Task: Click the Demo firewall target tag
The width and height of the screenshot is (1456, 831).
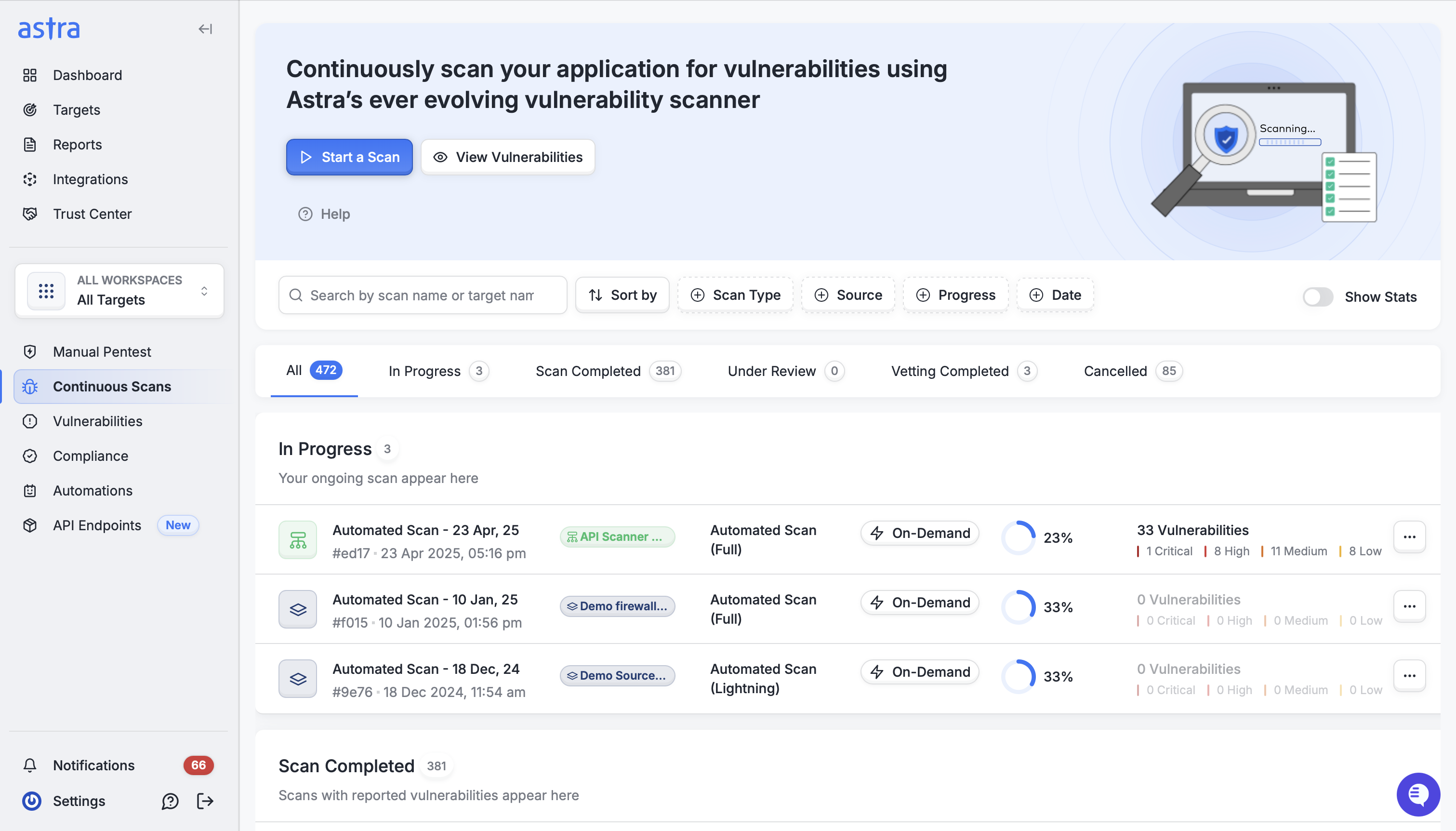Action: [x=617, y=606]
